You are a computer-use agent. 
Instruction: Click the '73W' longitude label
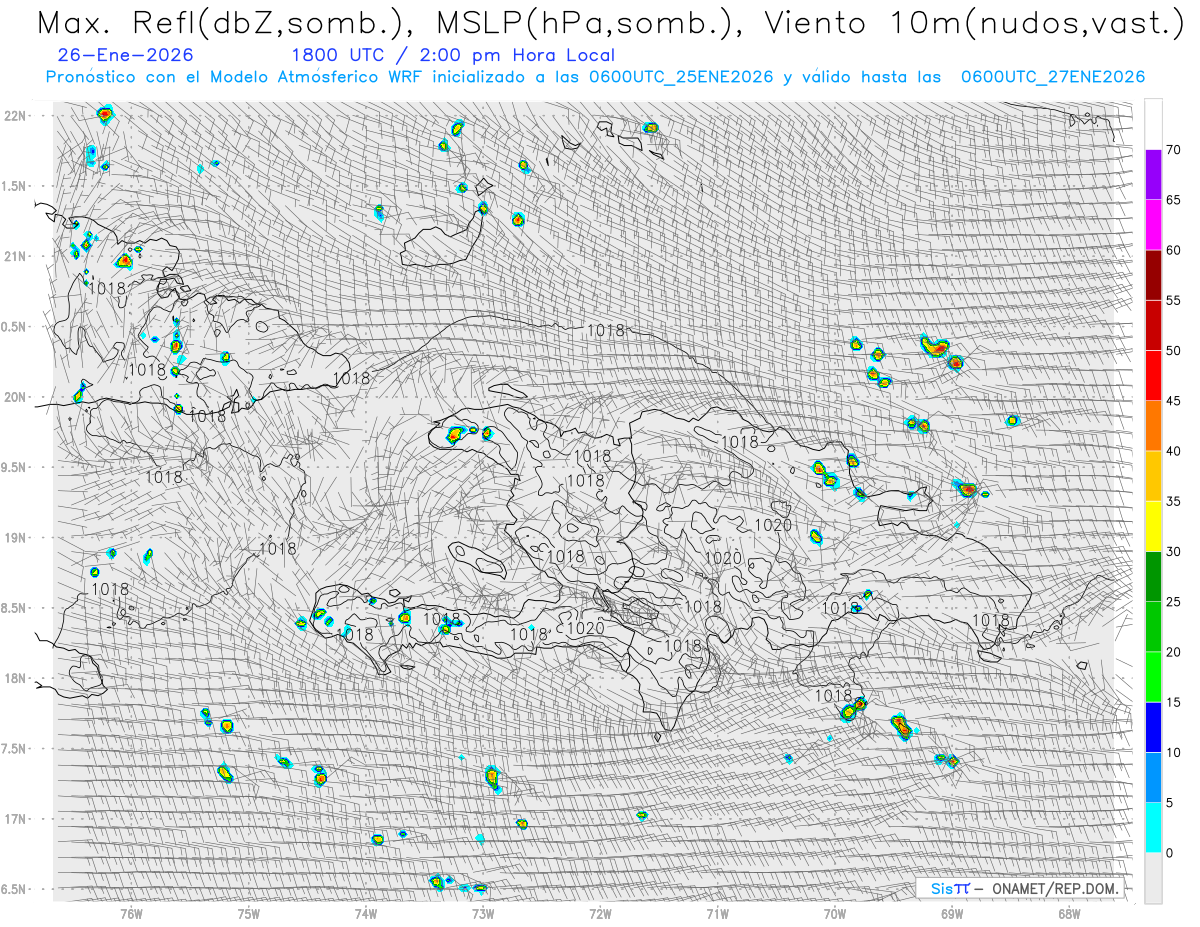coord(482,912)
